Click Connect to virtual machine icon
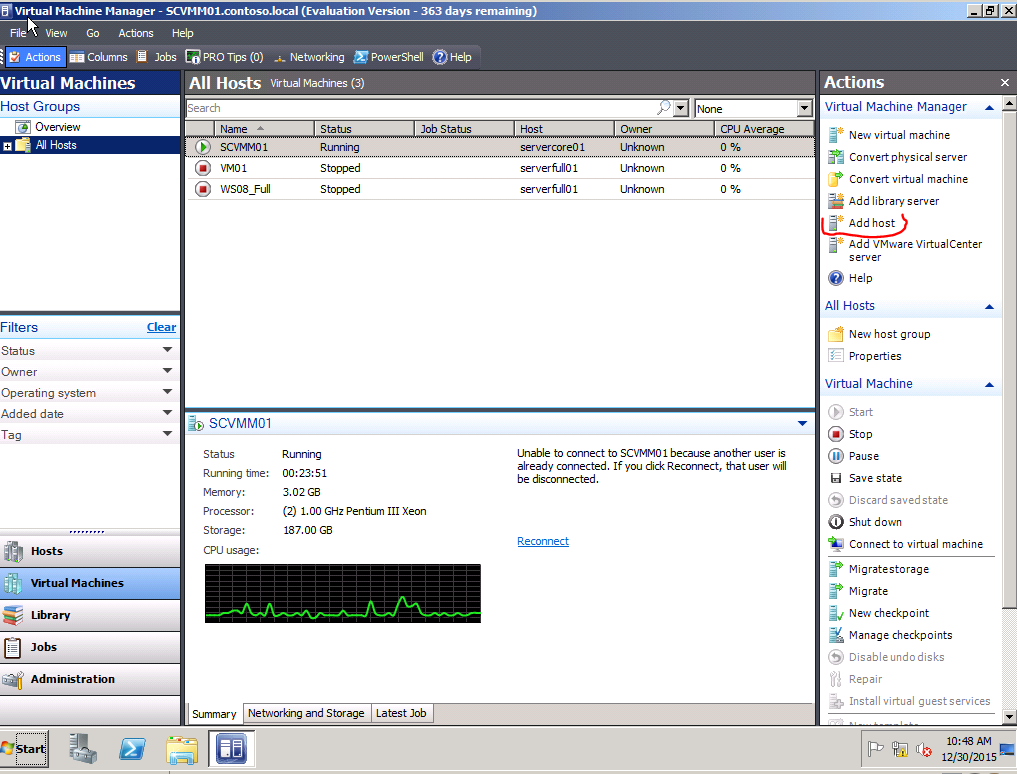The height and width of the screenshot is (774, 1017). (x=836, y=544)
